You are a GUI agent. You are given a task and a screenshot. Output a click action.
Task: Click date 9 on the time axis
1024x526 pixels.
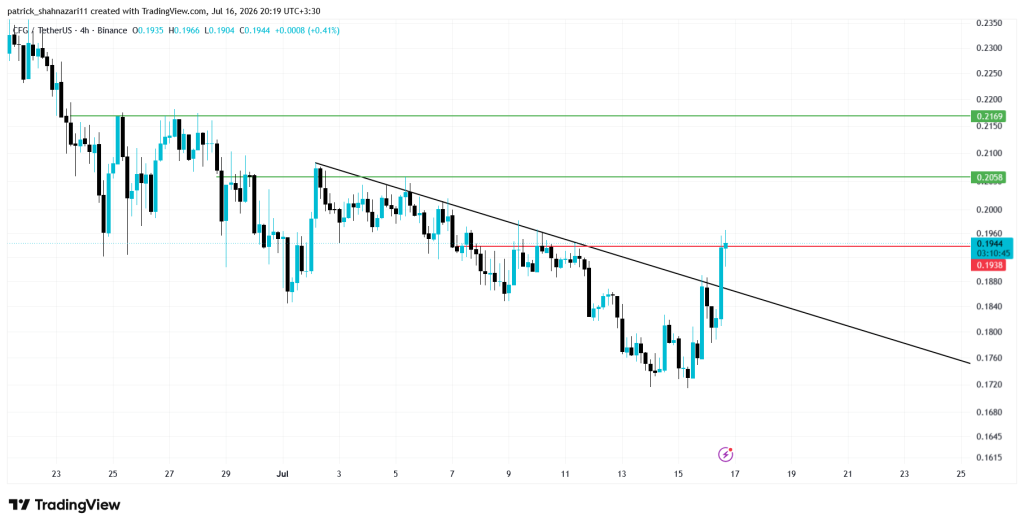coord(509,474)
